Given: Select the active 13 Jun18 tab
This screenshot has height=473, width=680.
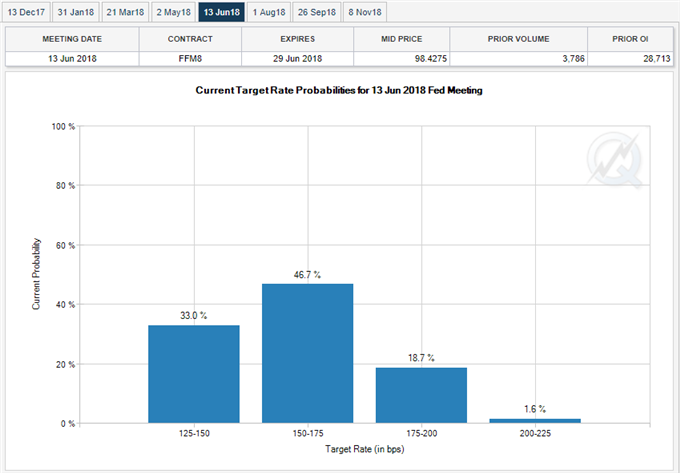Looking at the screenshot, I should click(221, 12).
